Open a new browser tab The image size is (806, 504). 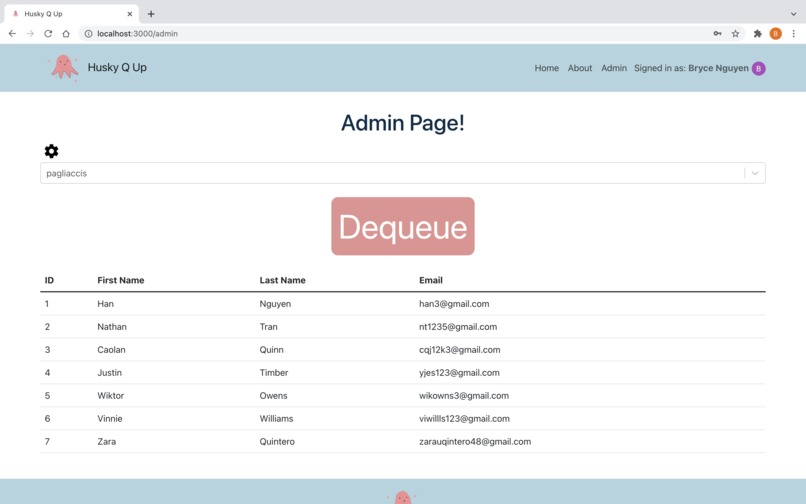(x=151, y=14)
